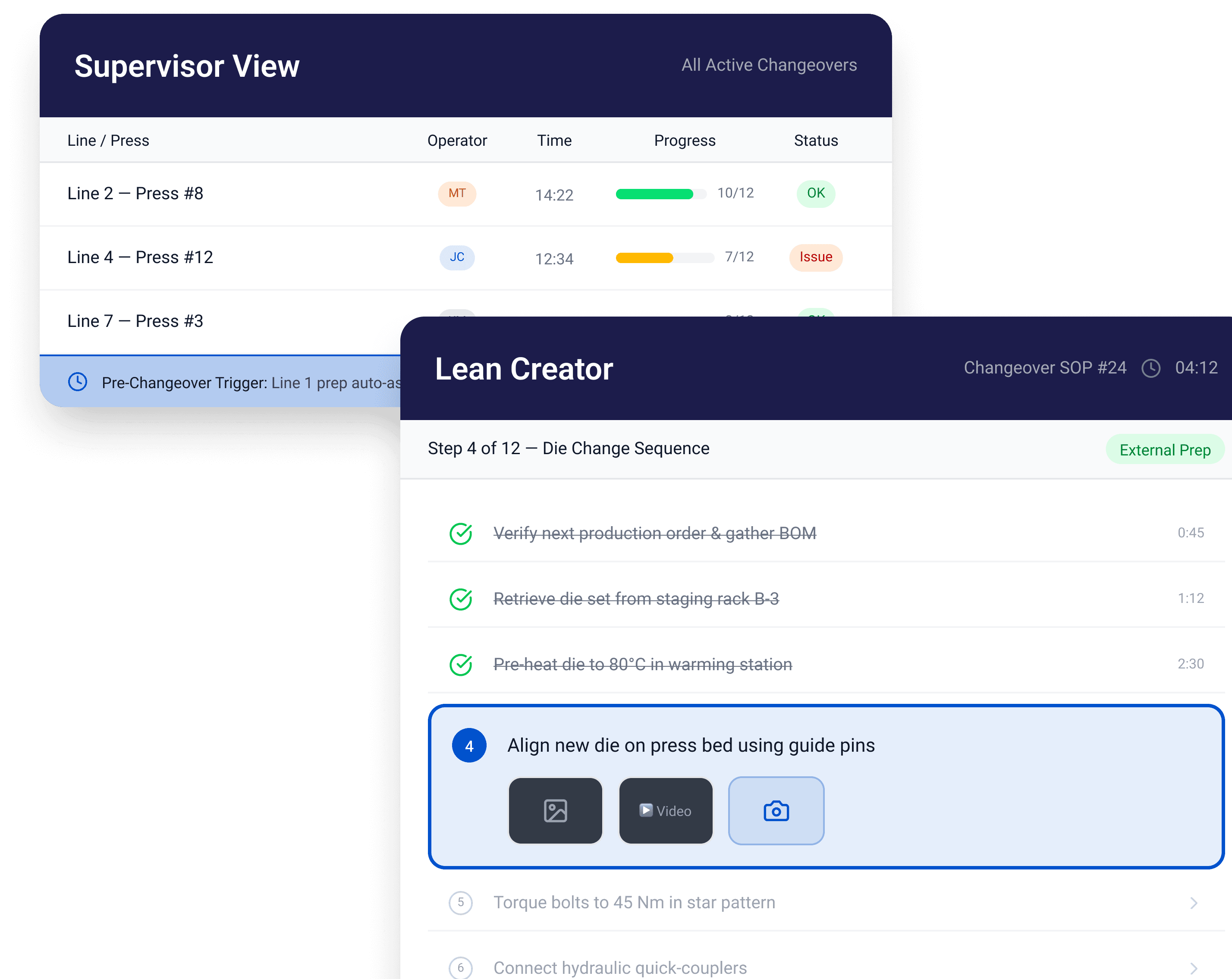
Task: Toggle the check for Verify next production order
Action: pyautogui.click(x=461, y=533)
